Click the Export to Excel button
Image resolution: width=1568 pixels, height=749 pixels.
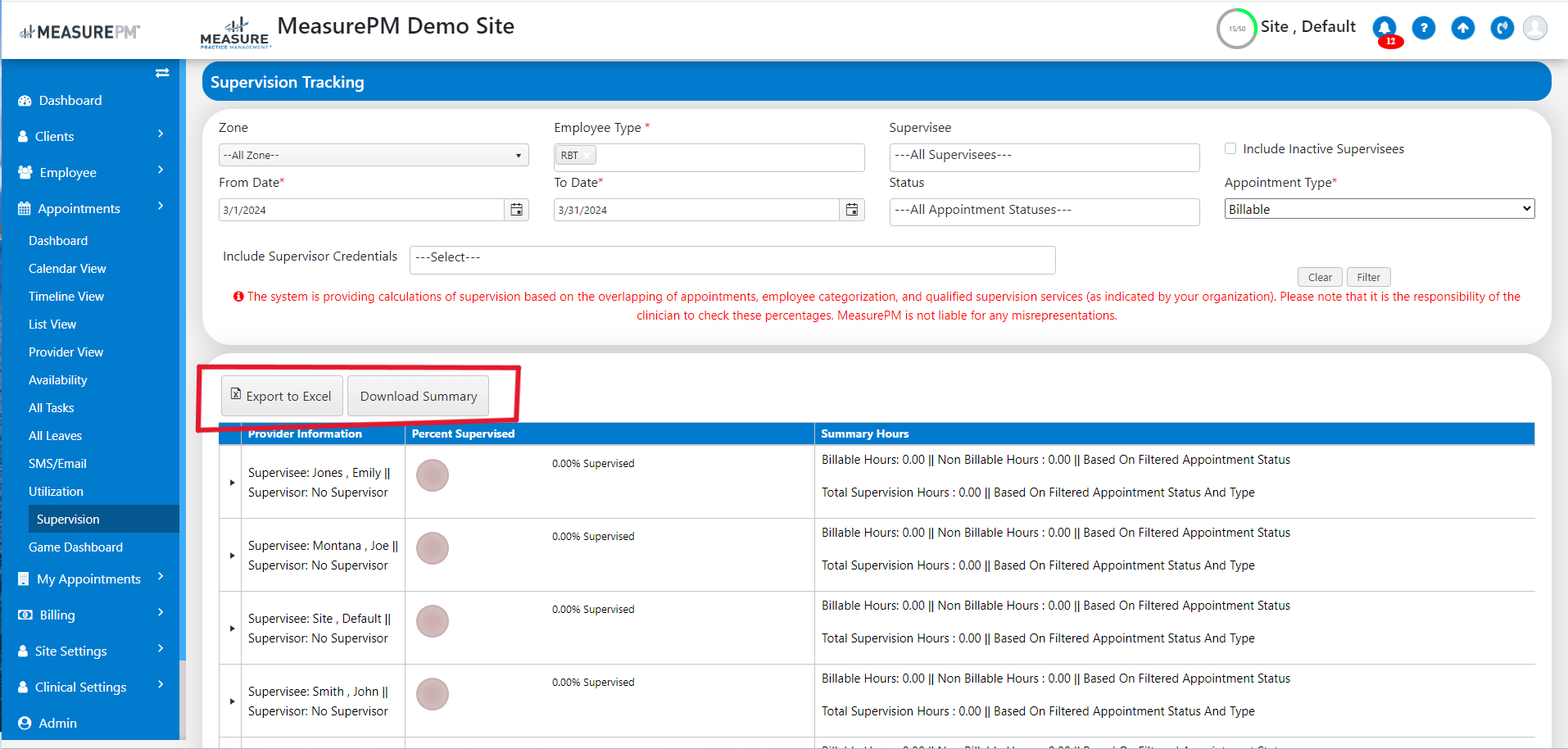coord(282,396)
